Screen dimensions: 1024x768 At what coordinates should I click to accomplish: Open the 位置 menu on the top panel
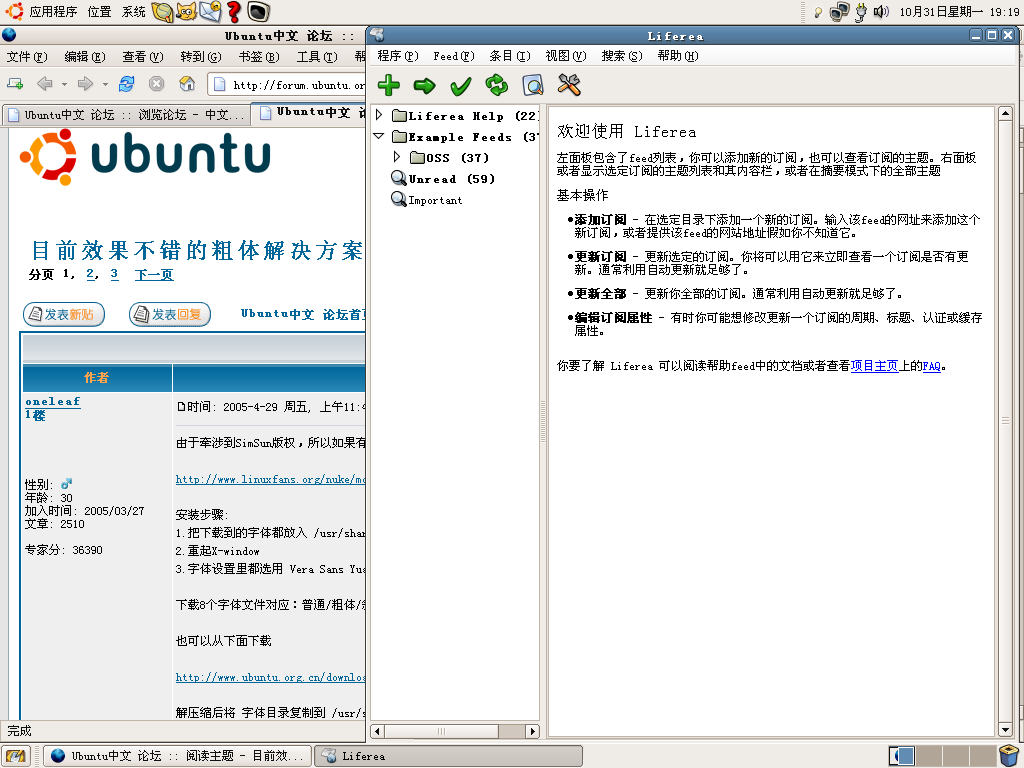pyautogui.click(x=99, y=12)
